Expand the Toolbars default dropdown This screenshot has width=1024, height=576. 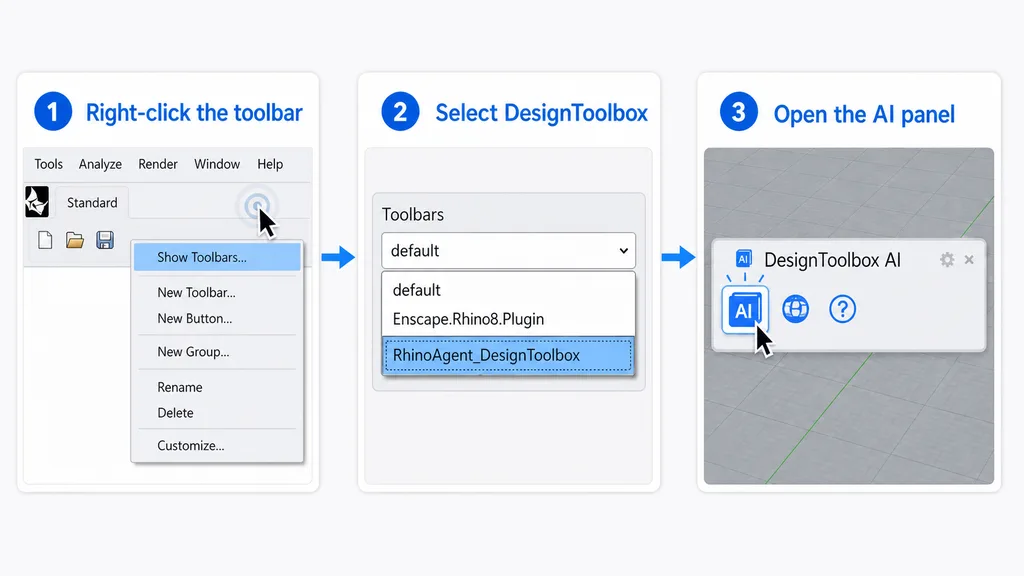coord(508,251)
